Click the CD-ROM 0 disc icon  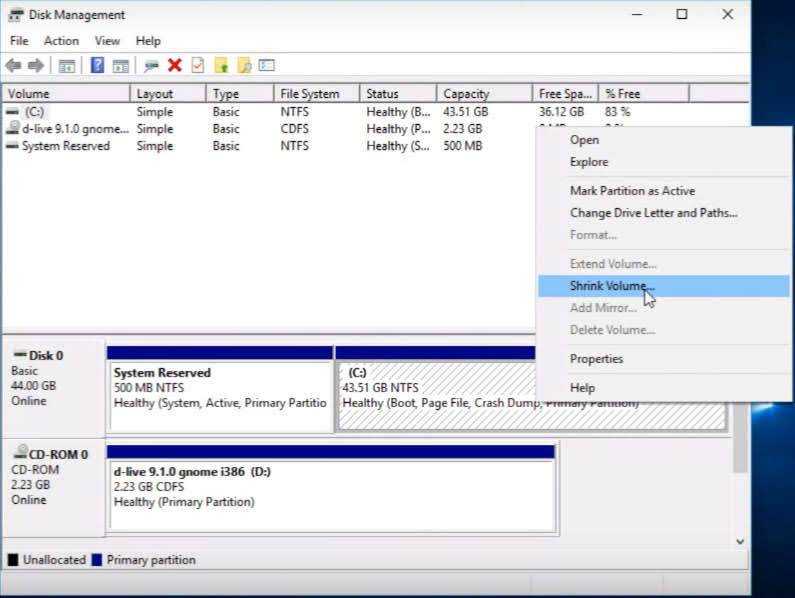[x=21, y=451]
